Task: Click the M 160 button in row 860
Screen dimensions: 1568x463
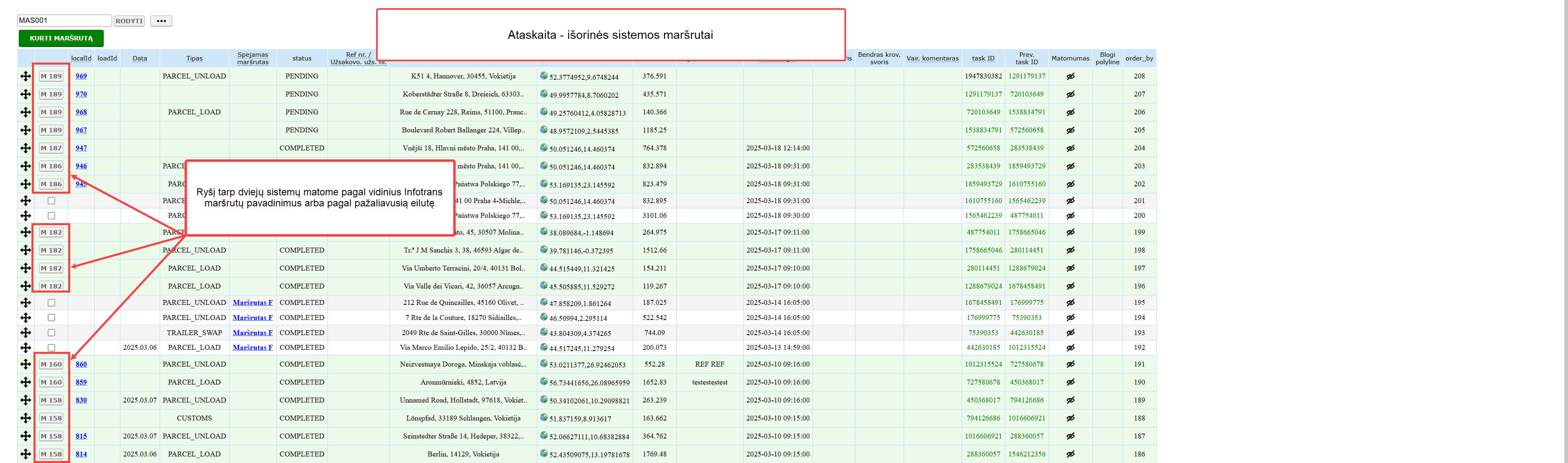Action: [x=51, y=364]
